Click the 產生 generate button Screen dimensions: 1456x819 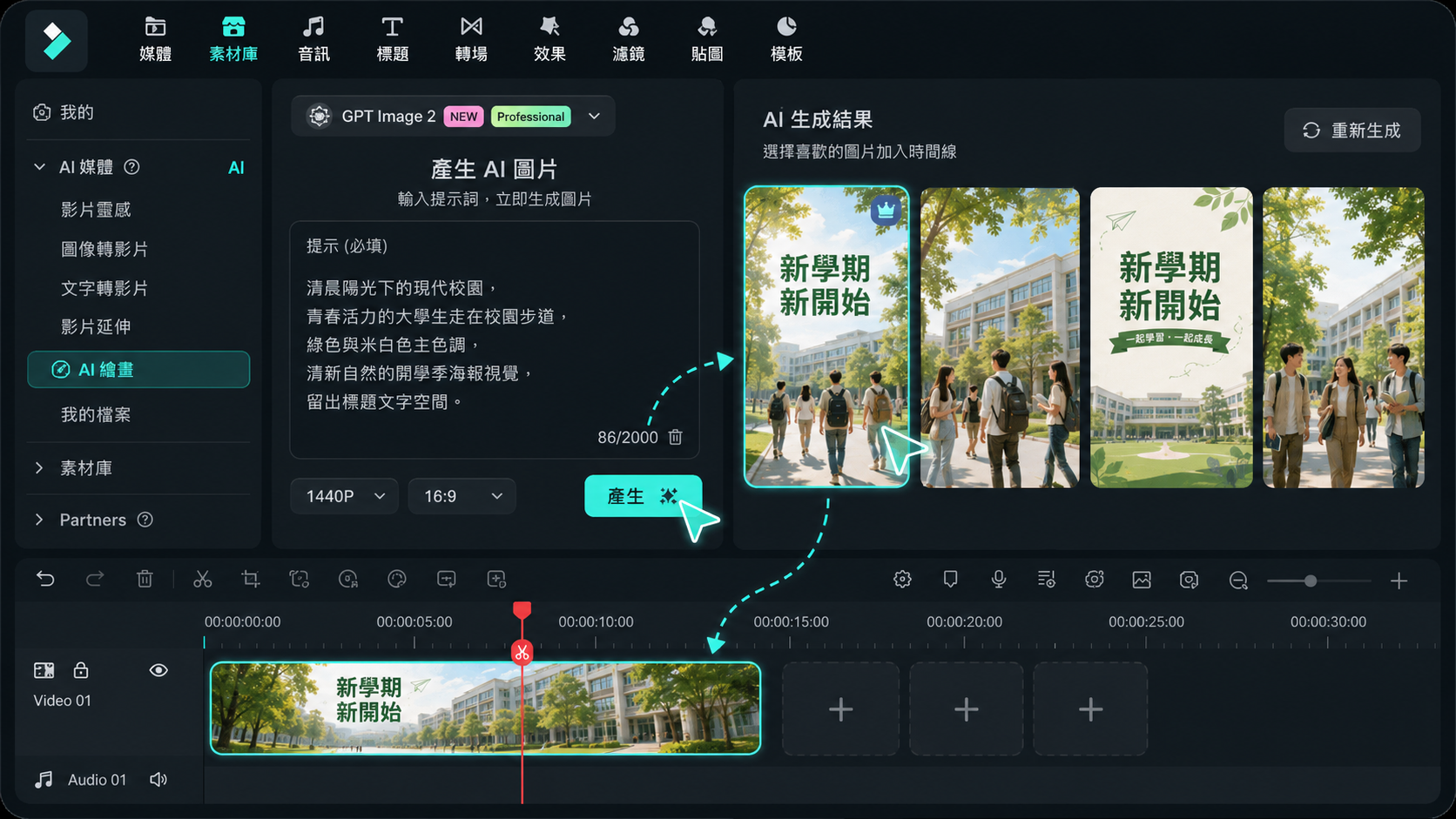643,496
